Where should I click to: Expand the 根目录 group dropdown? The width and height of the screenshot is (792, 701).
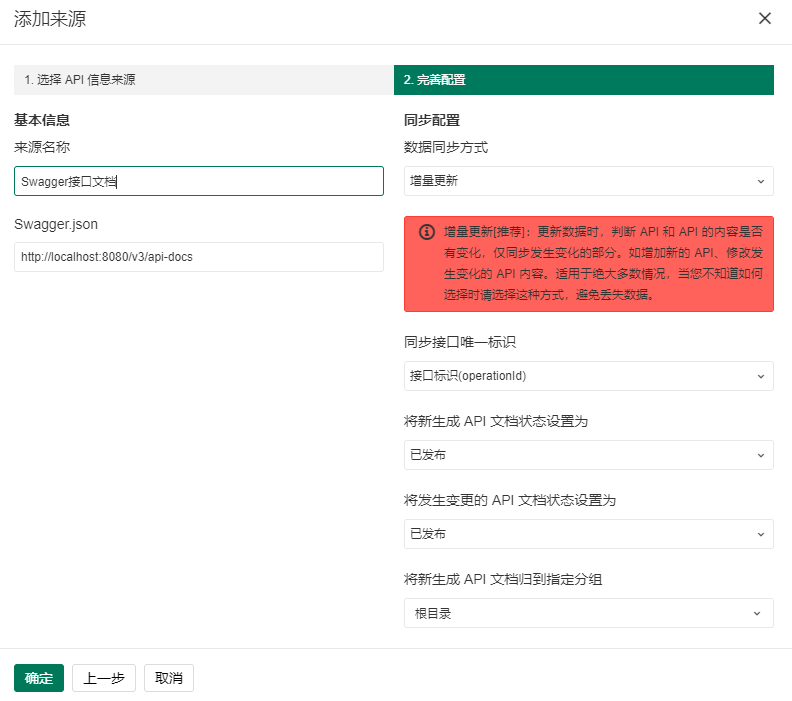[589, 613]
